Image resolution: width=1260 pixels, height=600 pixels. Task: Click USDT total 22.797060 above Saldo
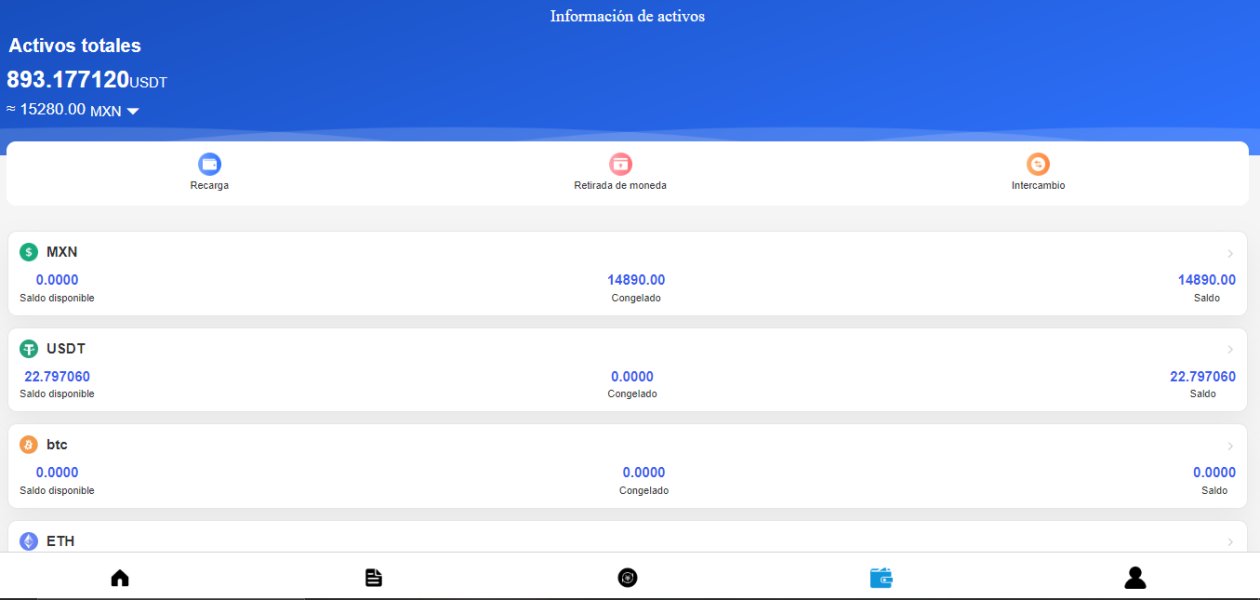point(1203,377)
